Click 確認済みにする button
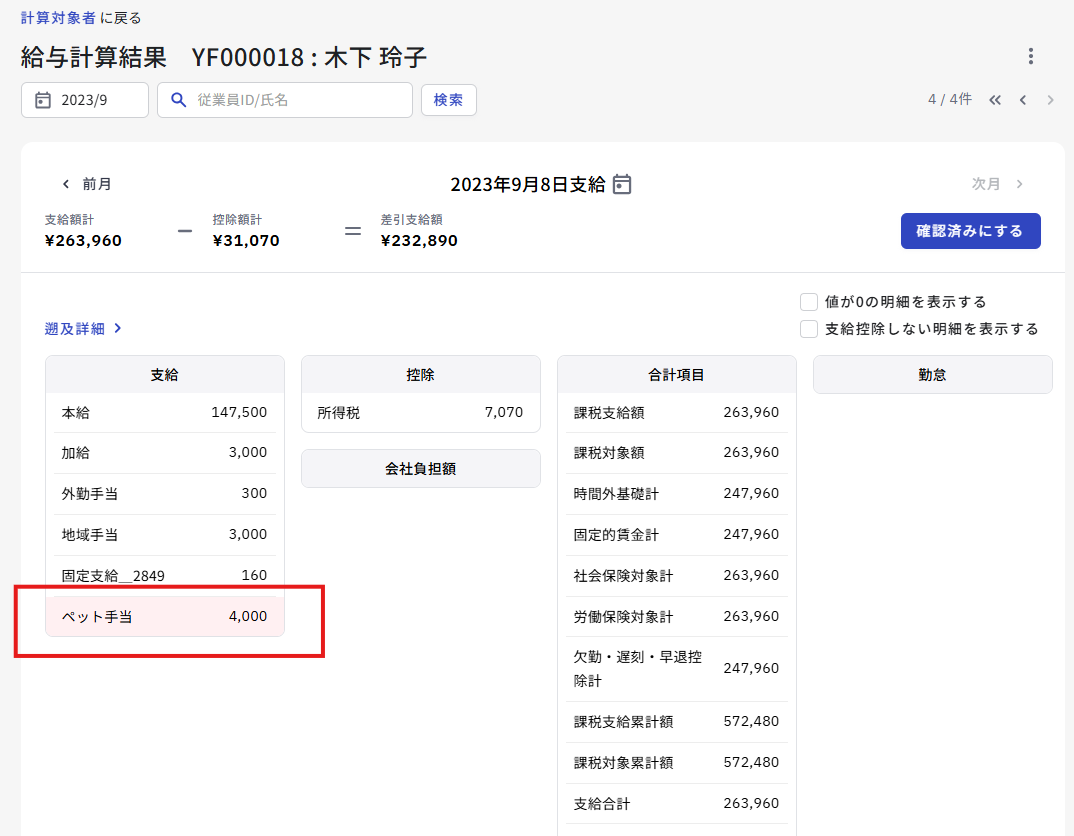Image resolution: width=1074 pixels, height=836 pixels. coord(970,231)
